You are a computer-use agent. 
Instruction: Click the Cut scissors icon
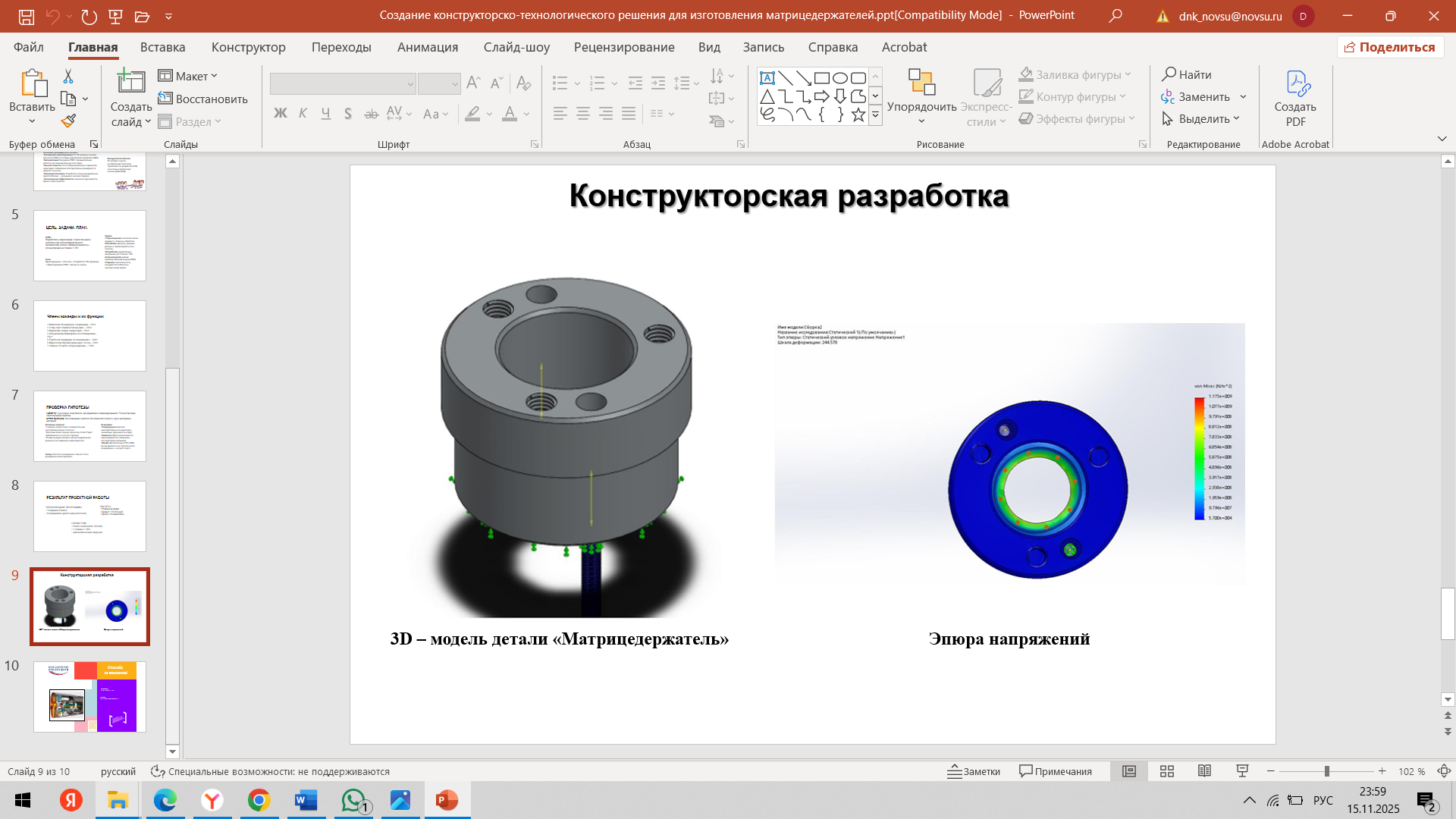click(x=68, y=76)
